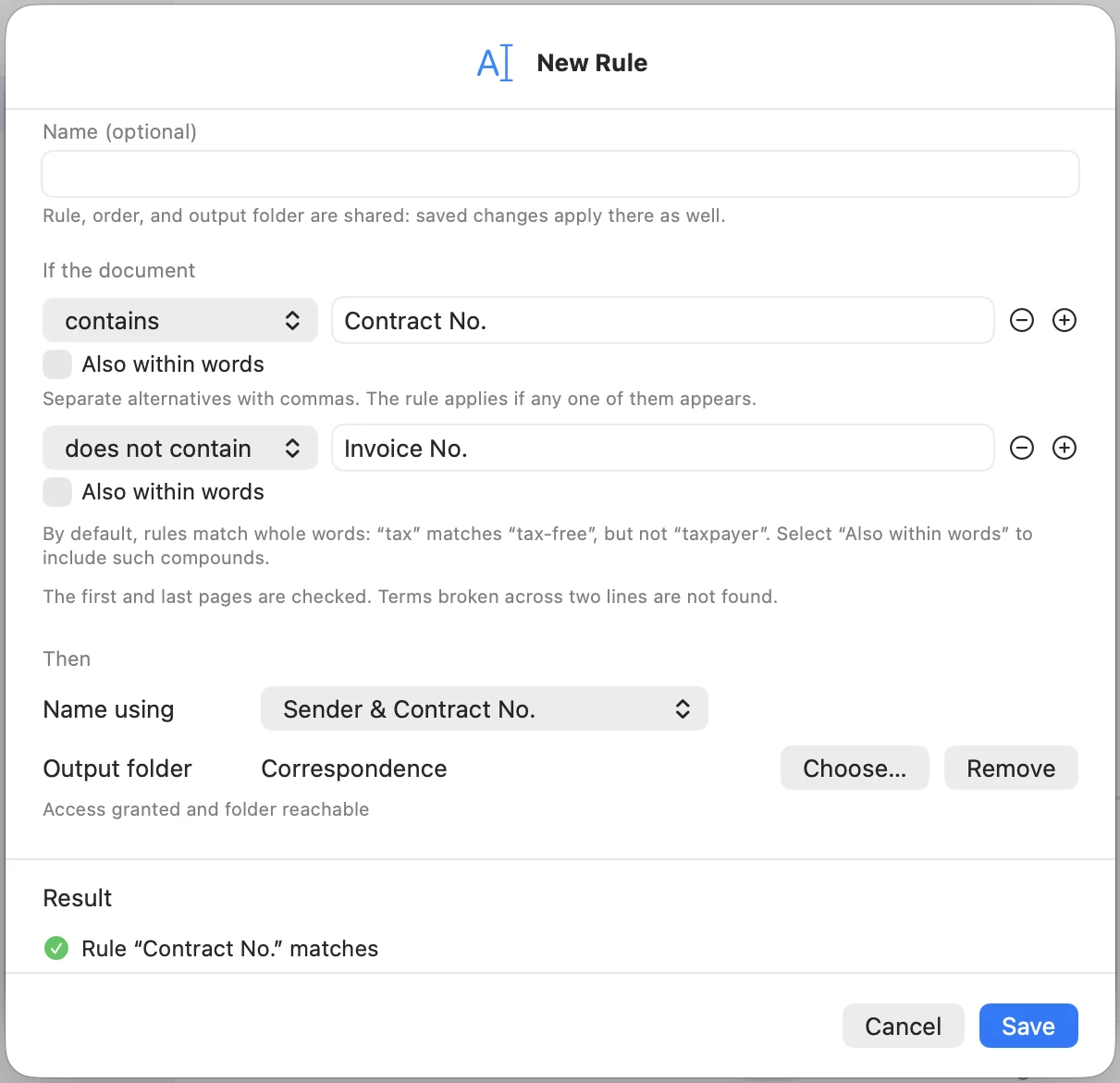Click the "Then" section heading

(67, 658)
